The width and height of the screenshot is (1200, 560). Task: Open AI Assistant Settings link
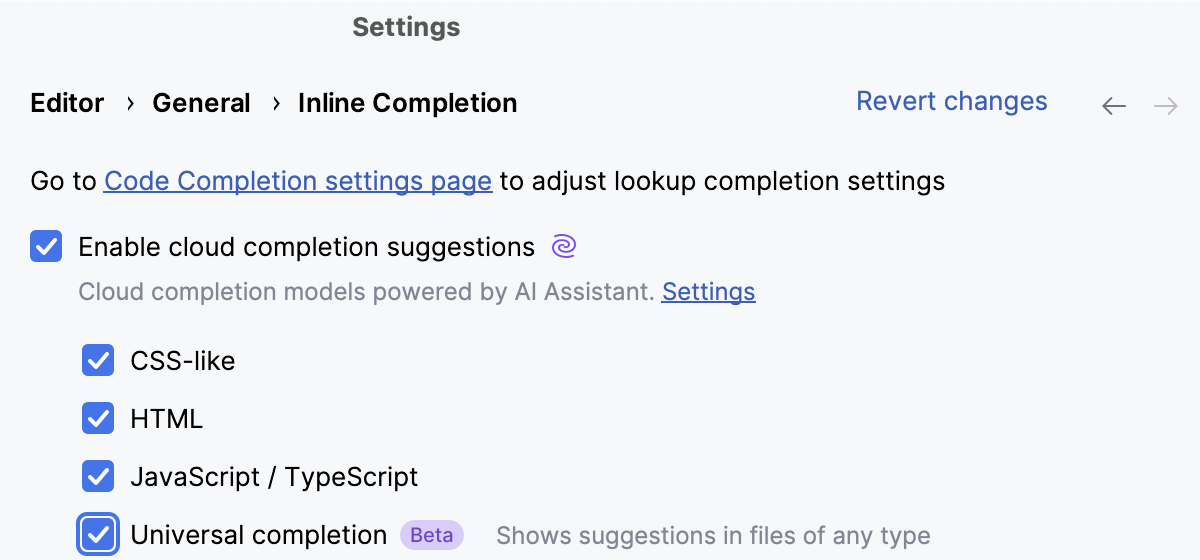(708, 292)
